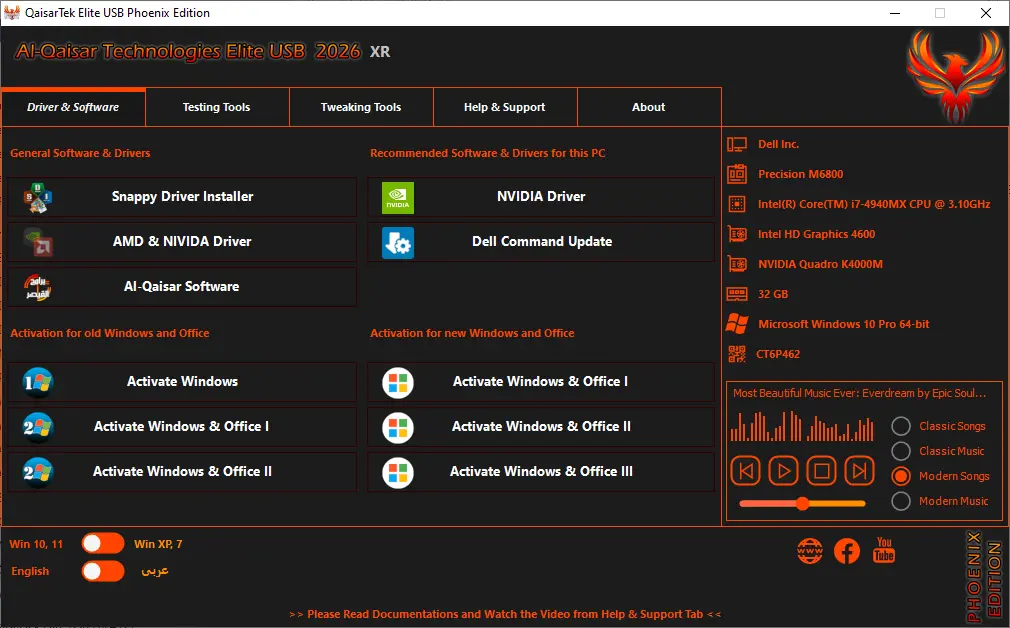Stop the music playback
The height and width of the screenshot is (628, 1010).
click(x=821, y=471)
